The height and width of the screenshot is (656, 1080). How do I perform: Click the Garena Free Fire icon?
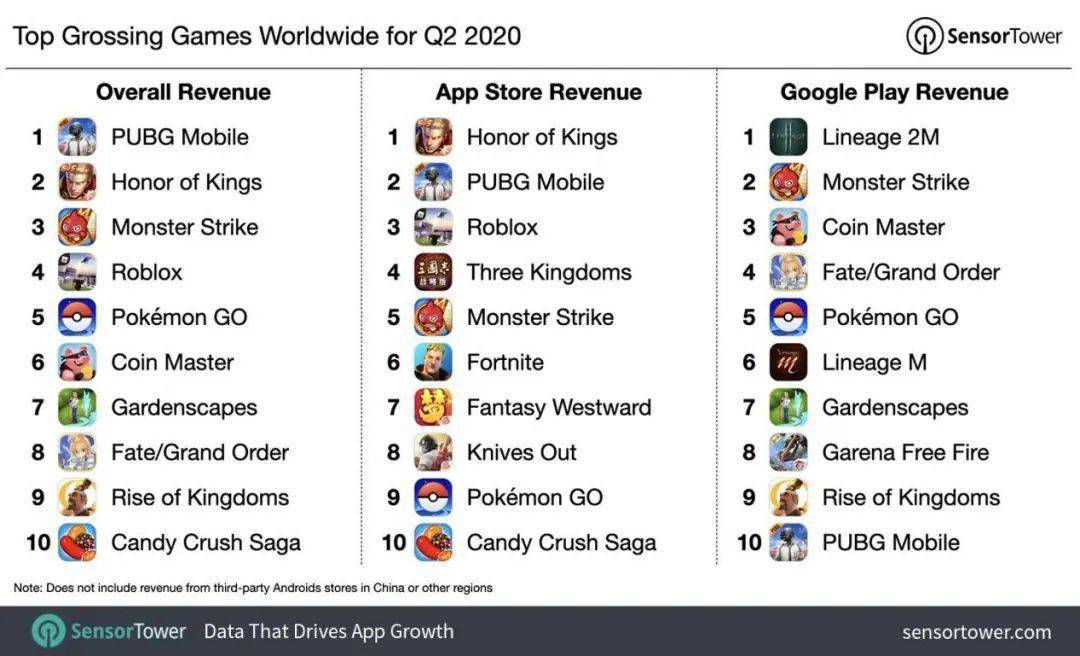tap(788, 452)
